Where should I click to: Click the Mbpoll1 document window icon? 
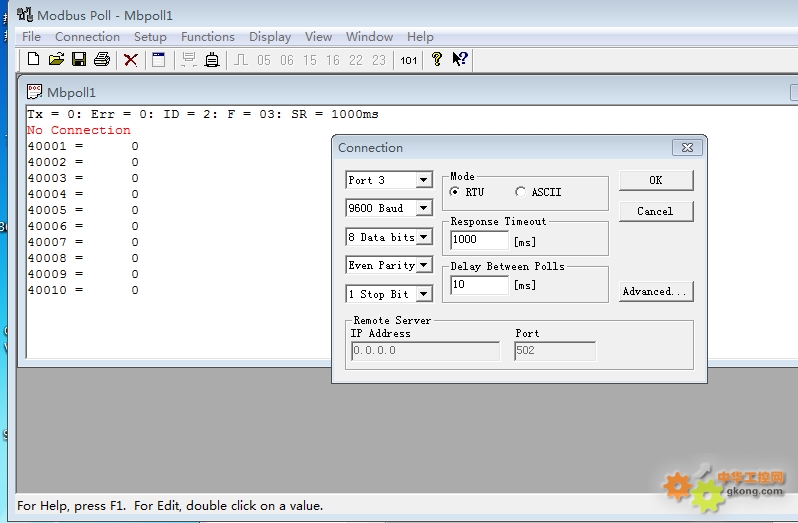tap(34, 92)
